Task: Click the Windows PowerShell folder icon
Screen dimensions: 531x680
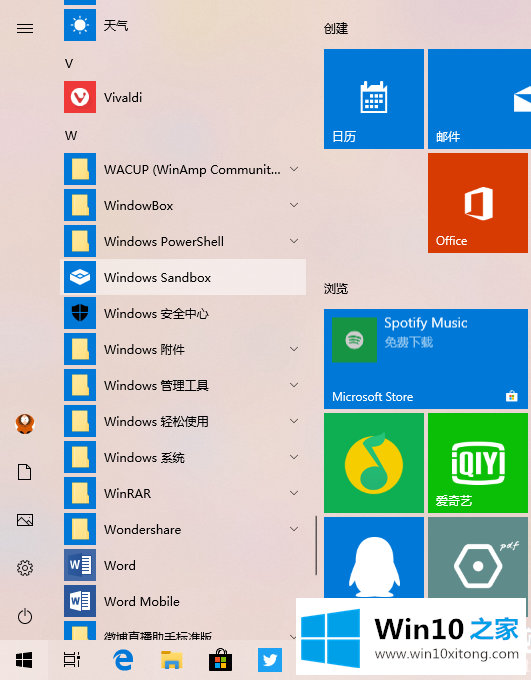Action: pyautogui.click(x=80, y=241)
